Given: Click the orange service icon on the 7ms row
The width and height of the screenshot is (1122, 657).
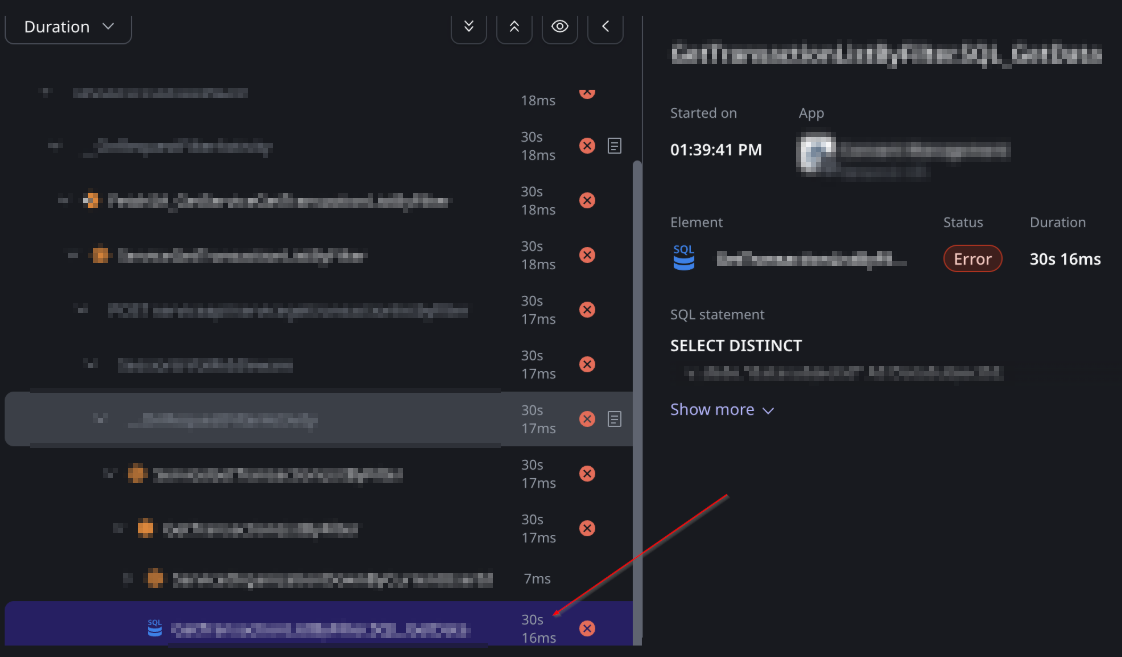Looking at the screenshot, I should pyautogui.click(x=155, y=578).
